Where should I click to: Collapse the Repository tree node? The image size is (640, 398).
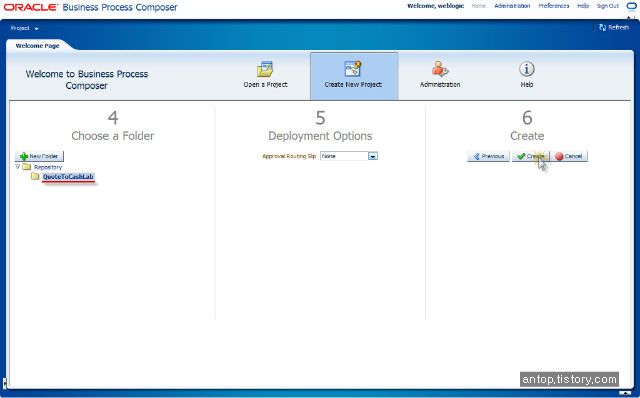18,167
